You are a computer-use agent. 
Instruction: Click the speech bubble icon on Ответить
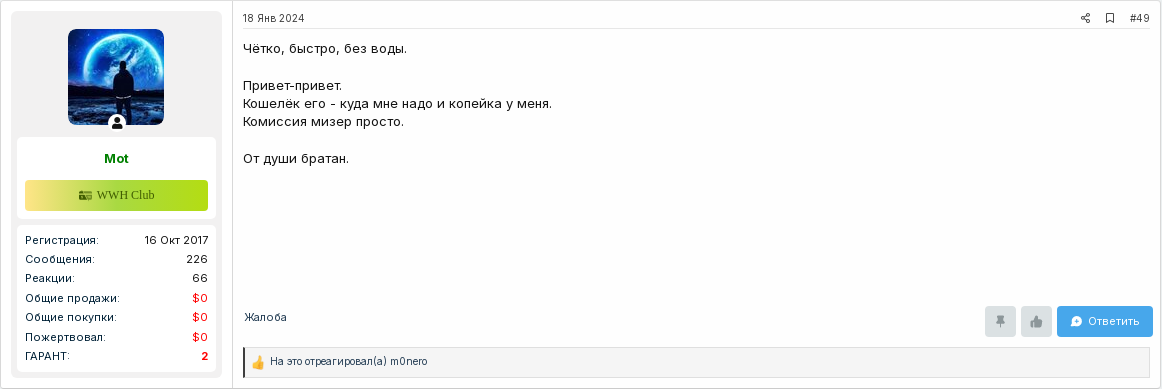pos(1077,322)
